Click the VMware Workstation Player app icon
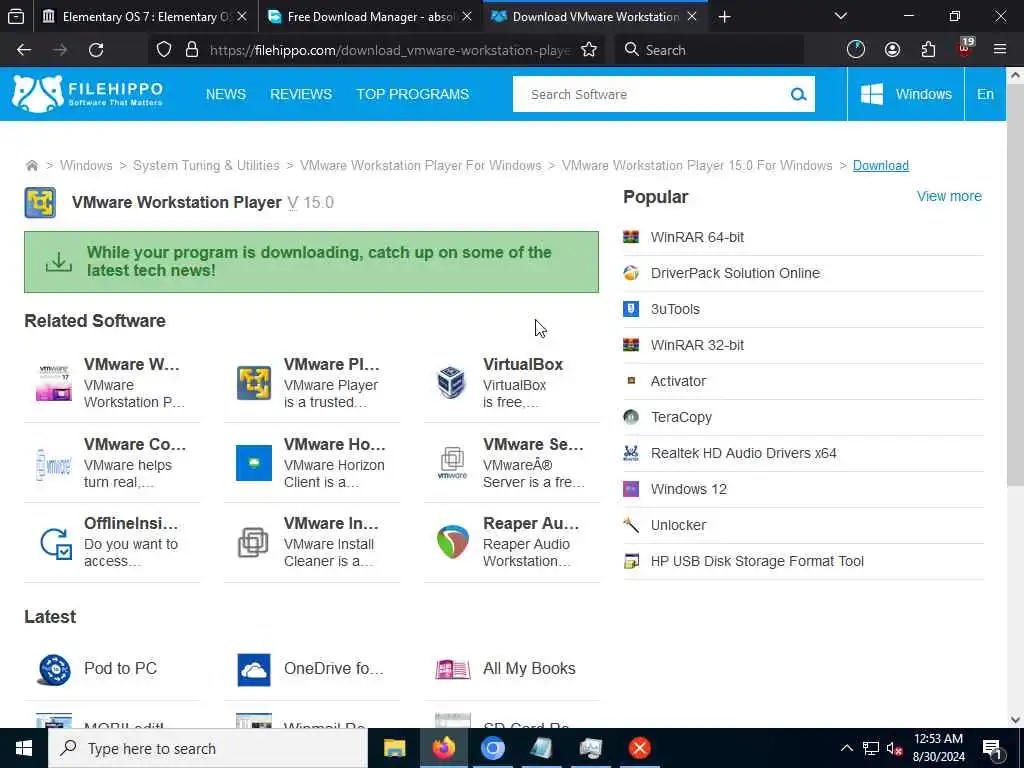1024x768 pixels. pos(40,202)
